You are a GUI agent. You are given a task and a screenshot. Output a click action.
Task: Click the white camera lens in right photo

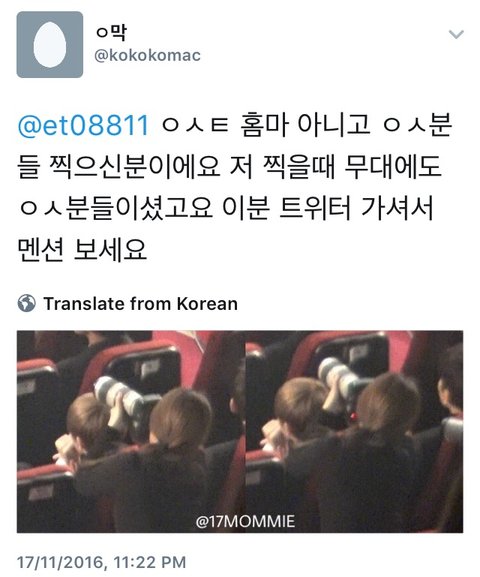click(339, 376)
